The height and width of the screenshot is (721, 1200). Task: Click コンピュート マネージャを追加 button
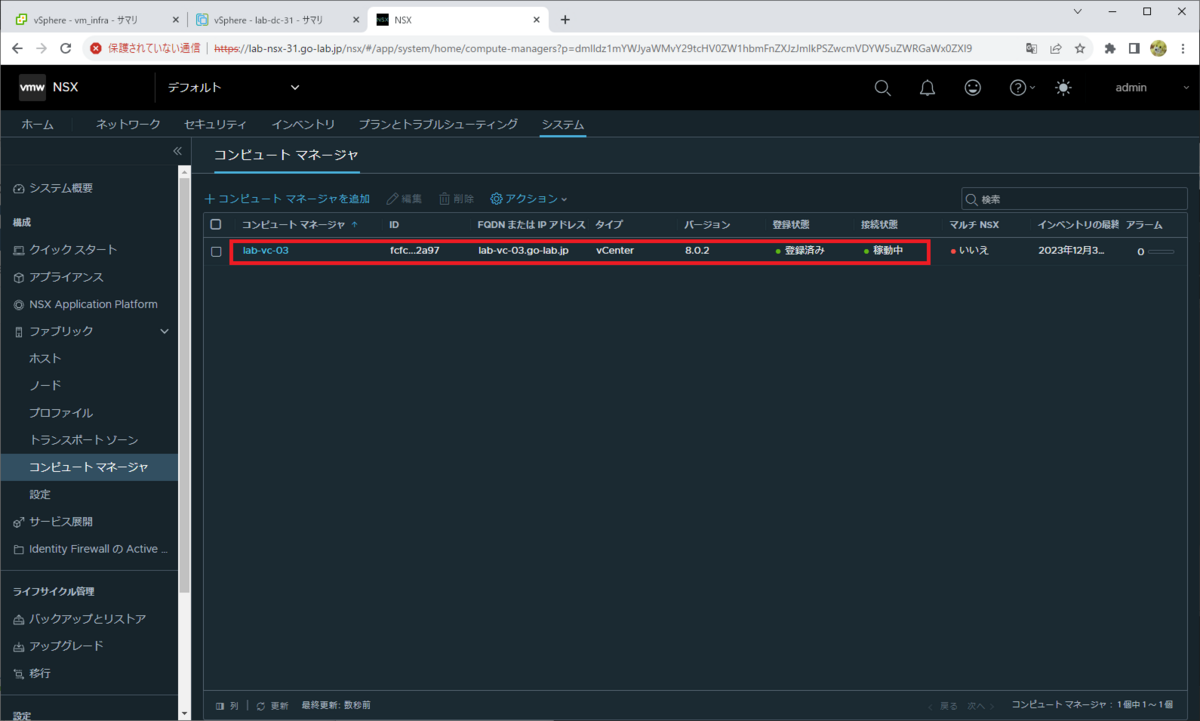287,199
